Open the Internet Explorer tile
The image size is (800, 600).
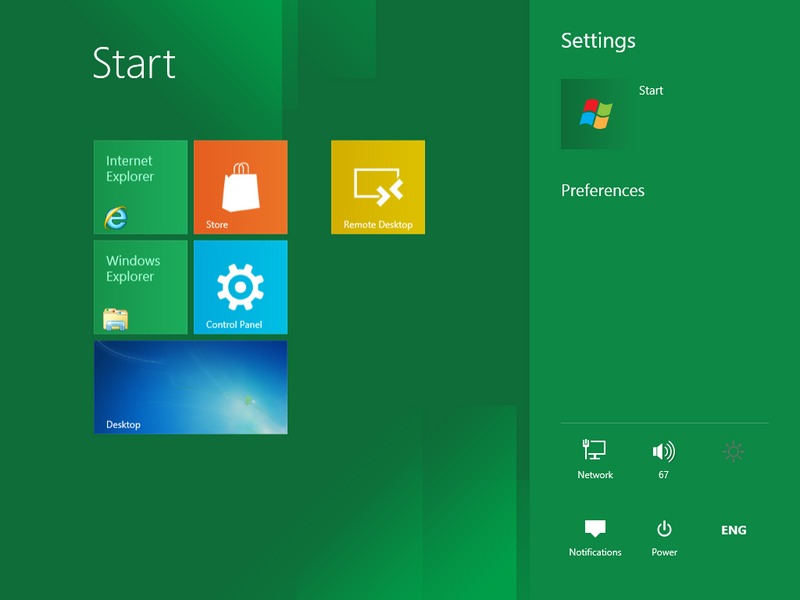click(x=140, y=187)
